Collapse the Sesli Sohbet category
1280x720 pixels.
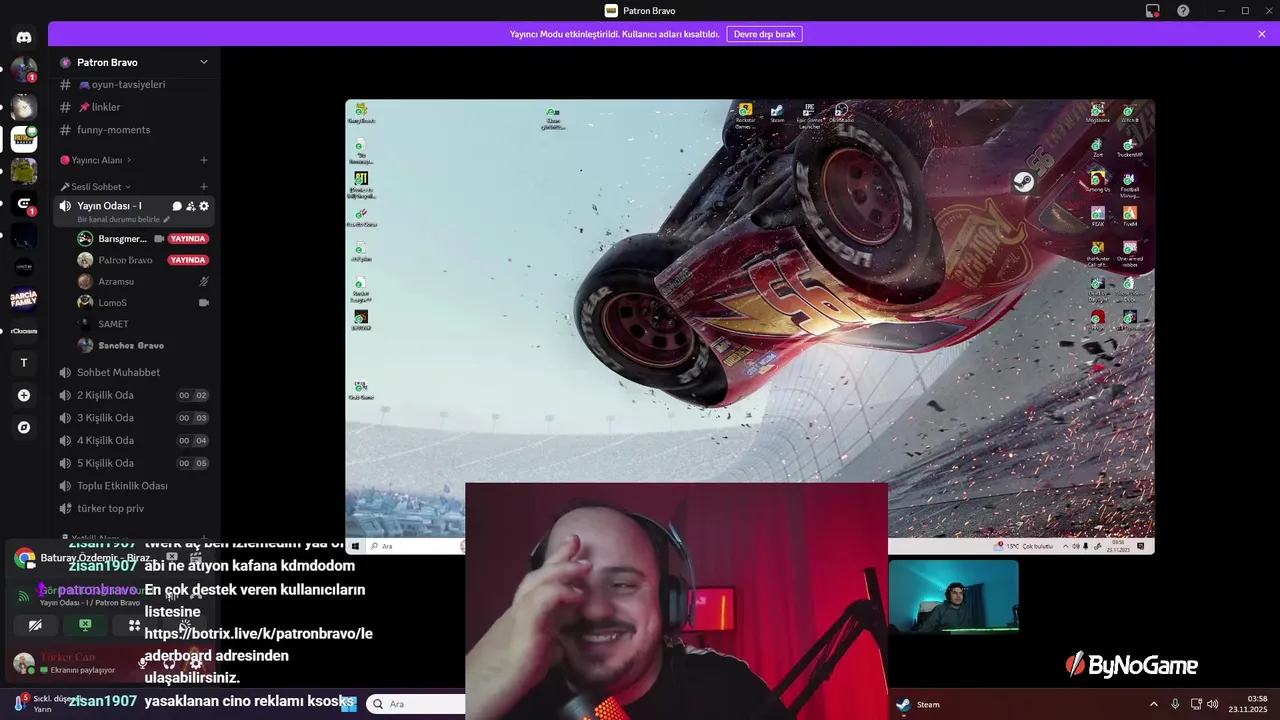click(x=96, y=187)
